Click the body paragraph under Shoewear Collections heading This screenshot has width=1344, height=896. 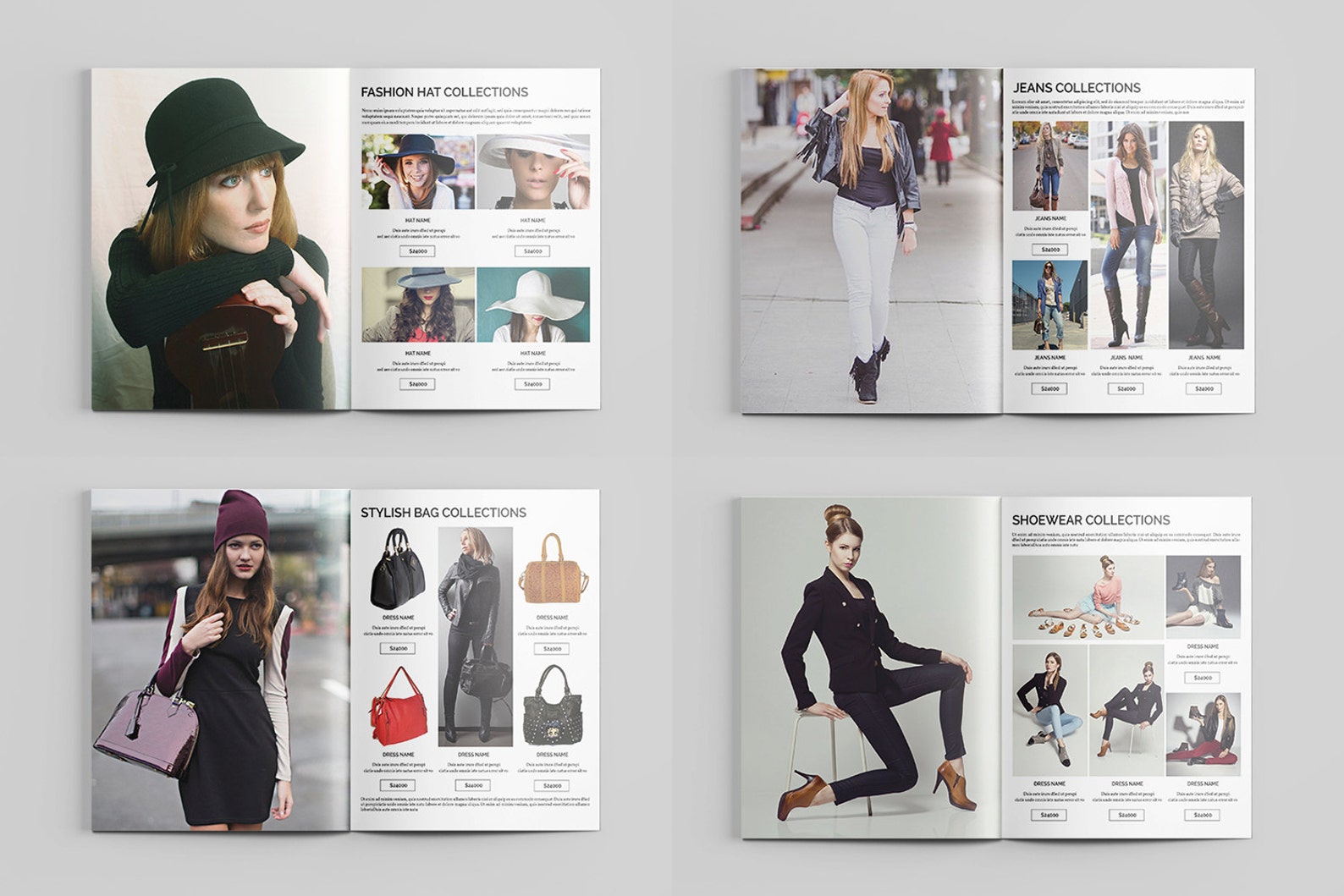(x=1126, y=539)
